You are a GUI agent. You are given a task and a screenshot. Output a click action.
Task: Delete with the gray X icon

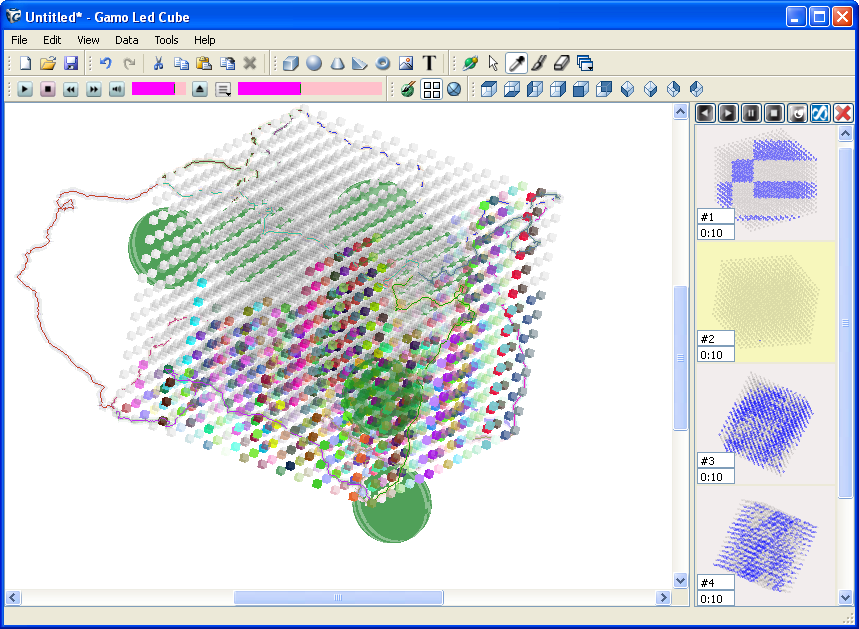(250, 64)
